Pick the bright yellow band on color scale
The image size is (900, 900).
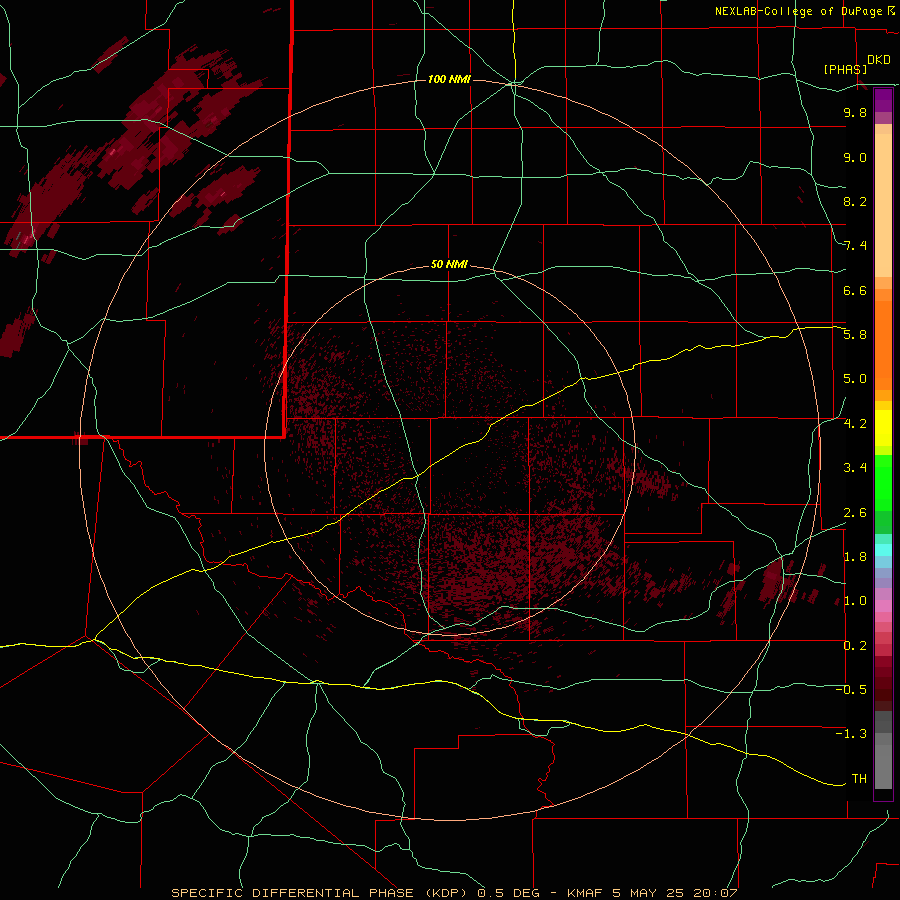tap(883, 428)
